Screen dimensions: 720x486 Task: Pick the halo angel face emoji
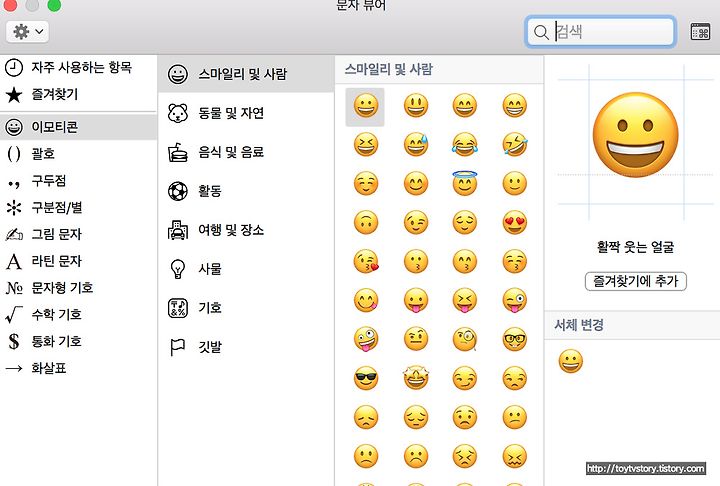(x=465, y=183)
